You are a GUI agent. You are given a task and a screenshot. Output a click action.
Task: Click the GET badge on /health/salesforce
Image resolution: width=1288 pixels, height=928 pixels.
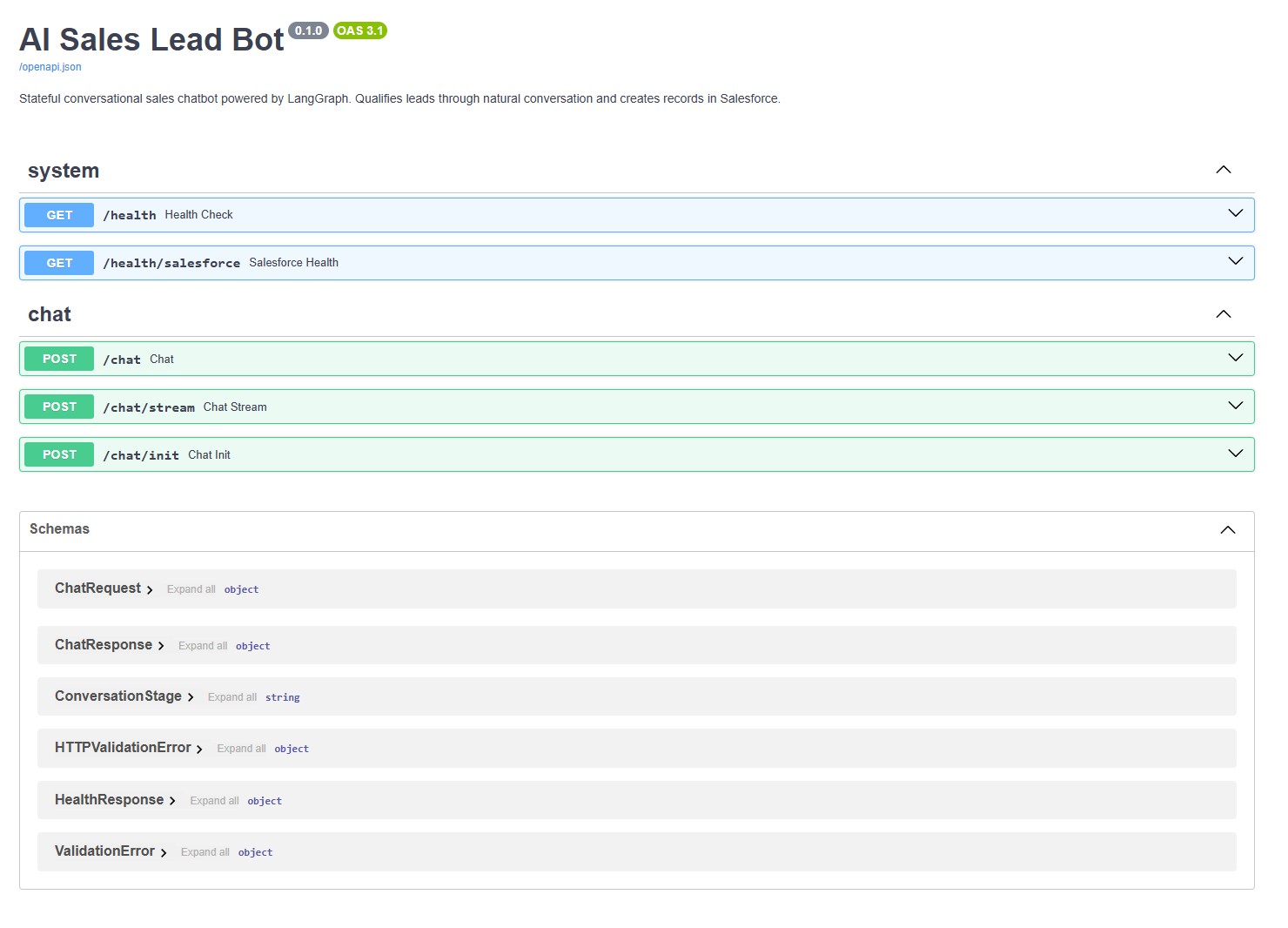(x=58, y=262)
